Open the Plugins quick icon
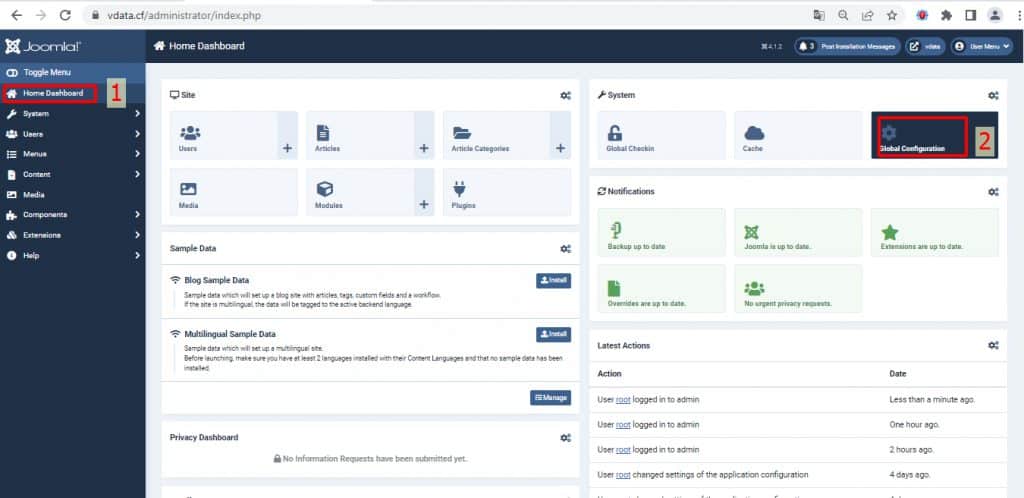 coord(507,193)
